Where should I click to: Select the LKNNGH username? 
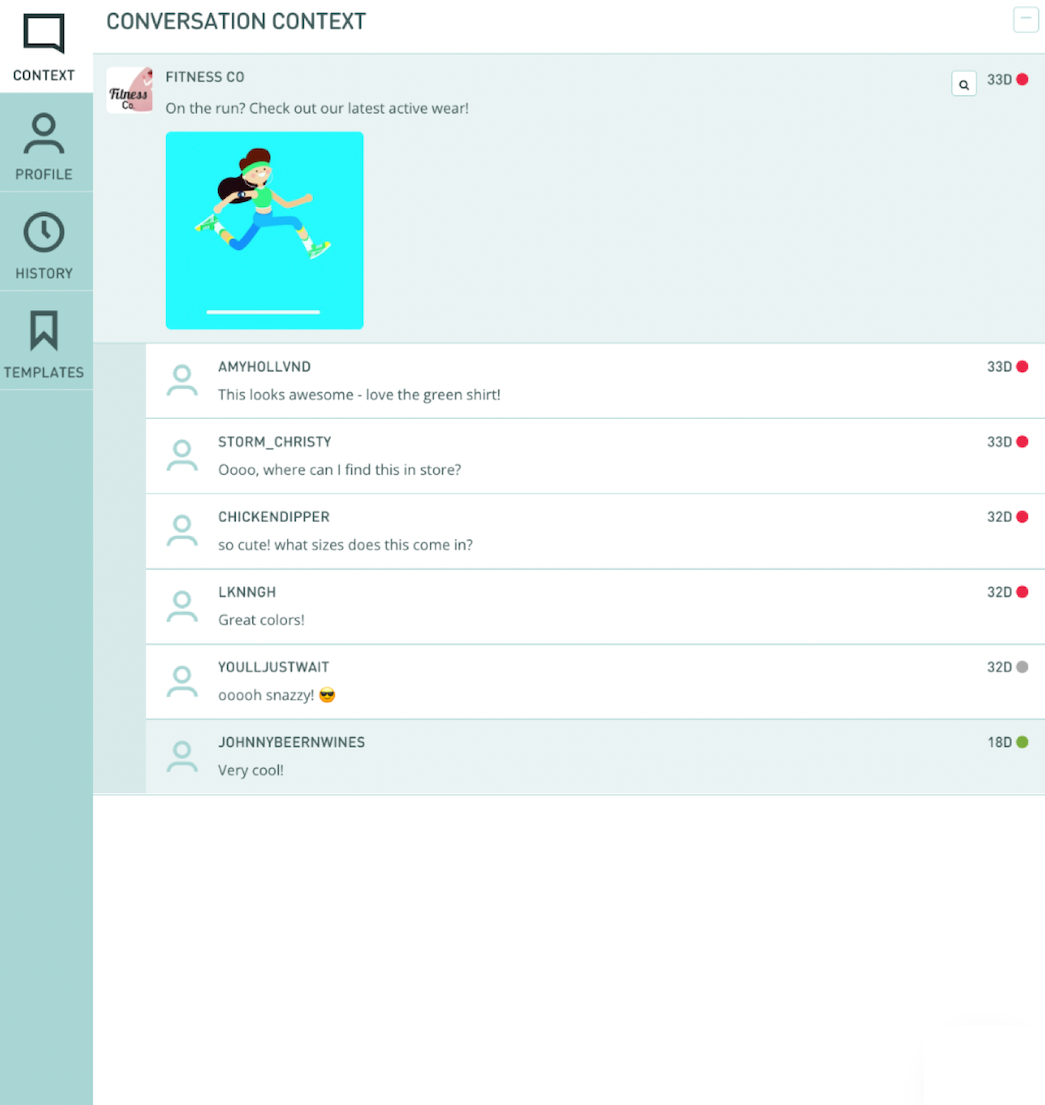[x=247, y=592]
